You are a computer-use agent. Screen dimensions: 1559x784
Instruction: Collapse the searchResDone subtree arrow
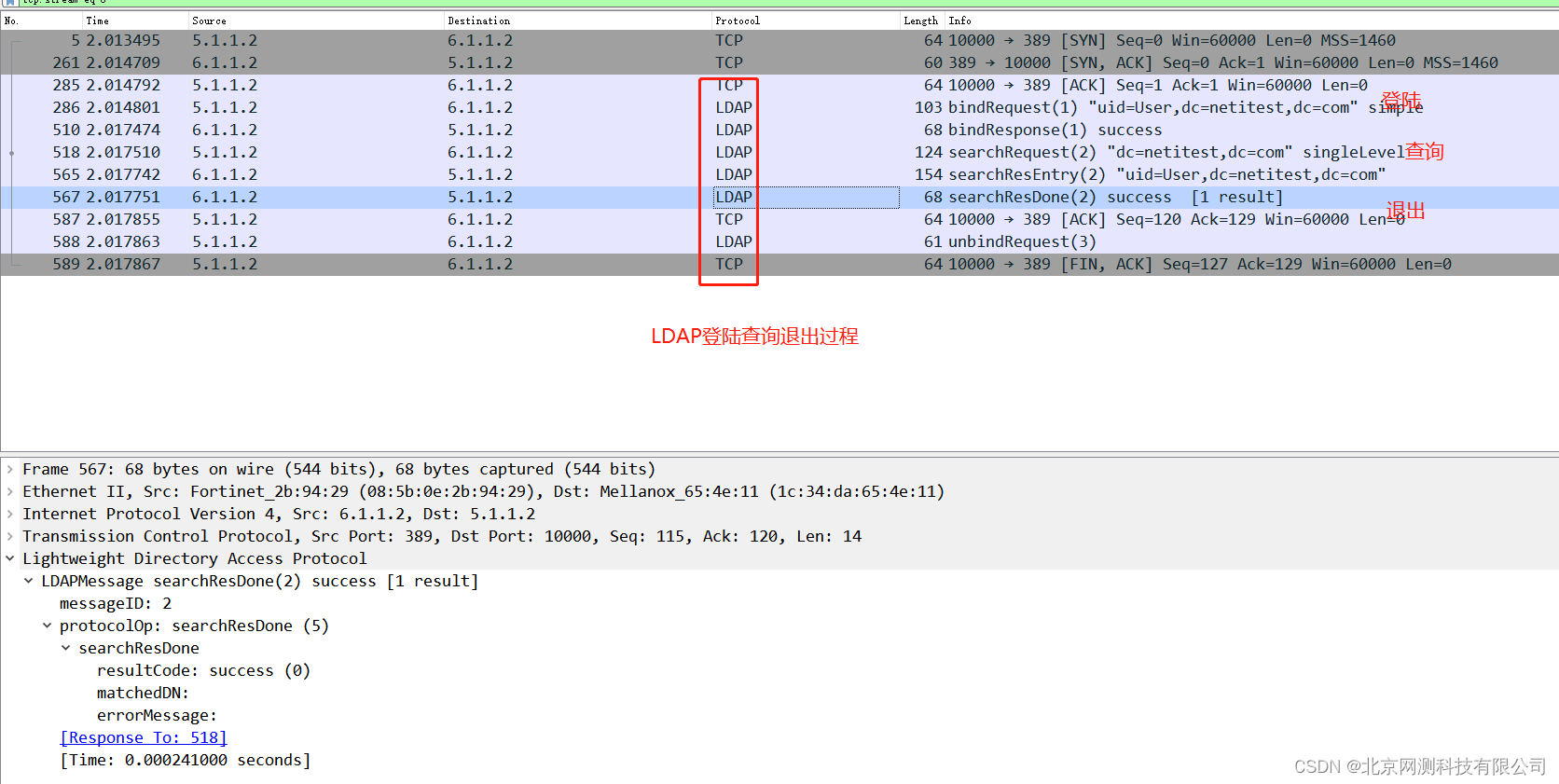(x=66, y=648)
